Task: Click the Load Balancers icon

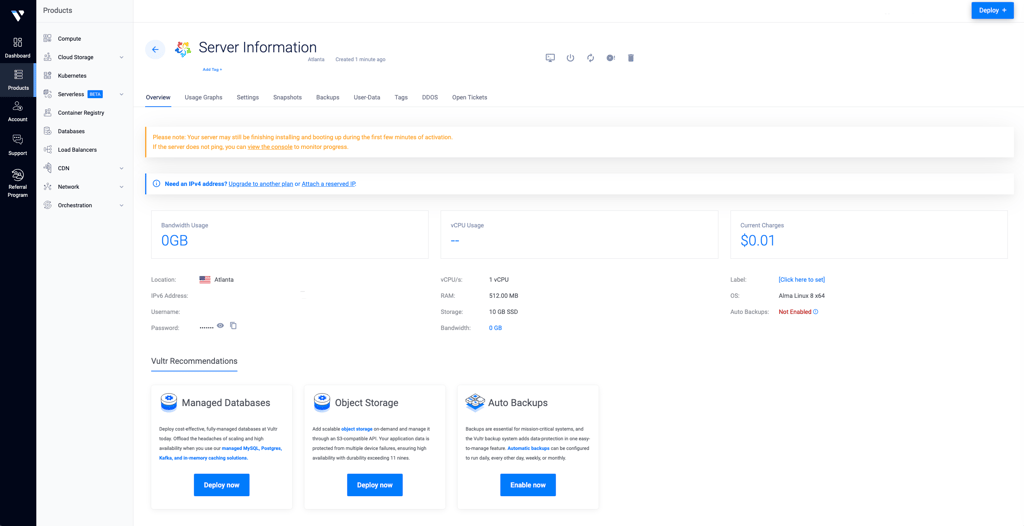Action: coord(48,150)
